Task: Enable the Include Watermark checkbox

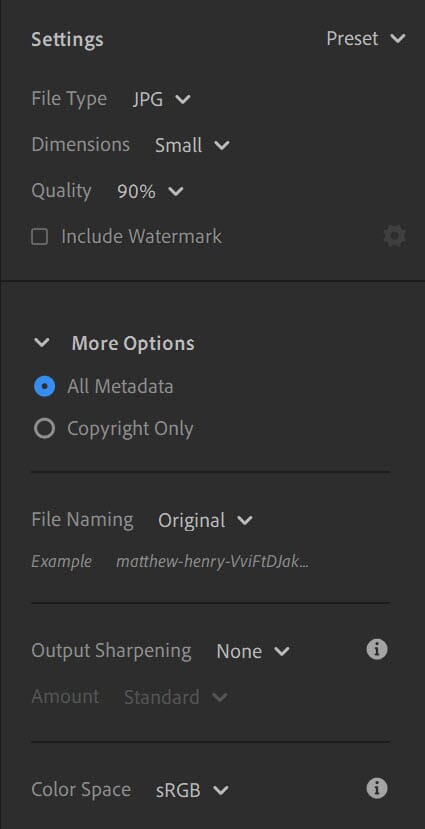Action: coord(40,237)
